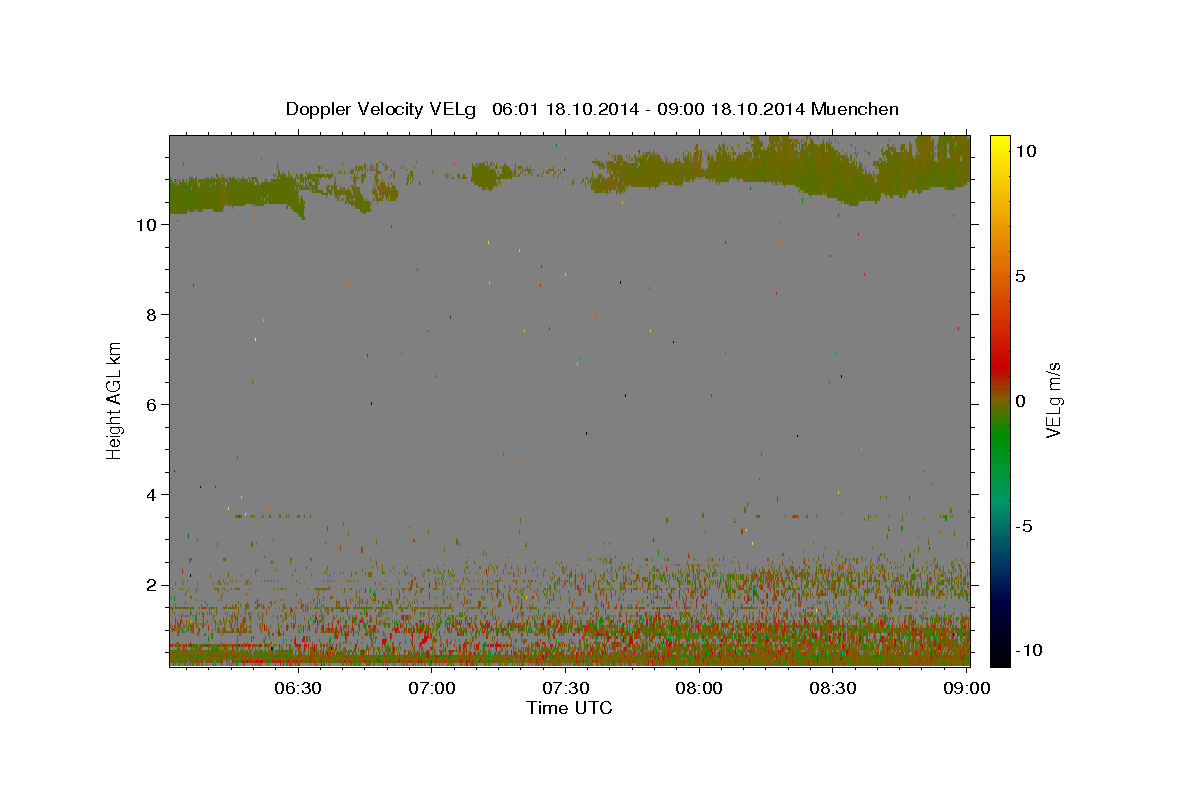Click the colorbar tick label 10

tap(1025, 151)
